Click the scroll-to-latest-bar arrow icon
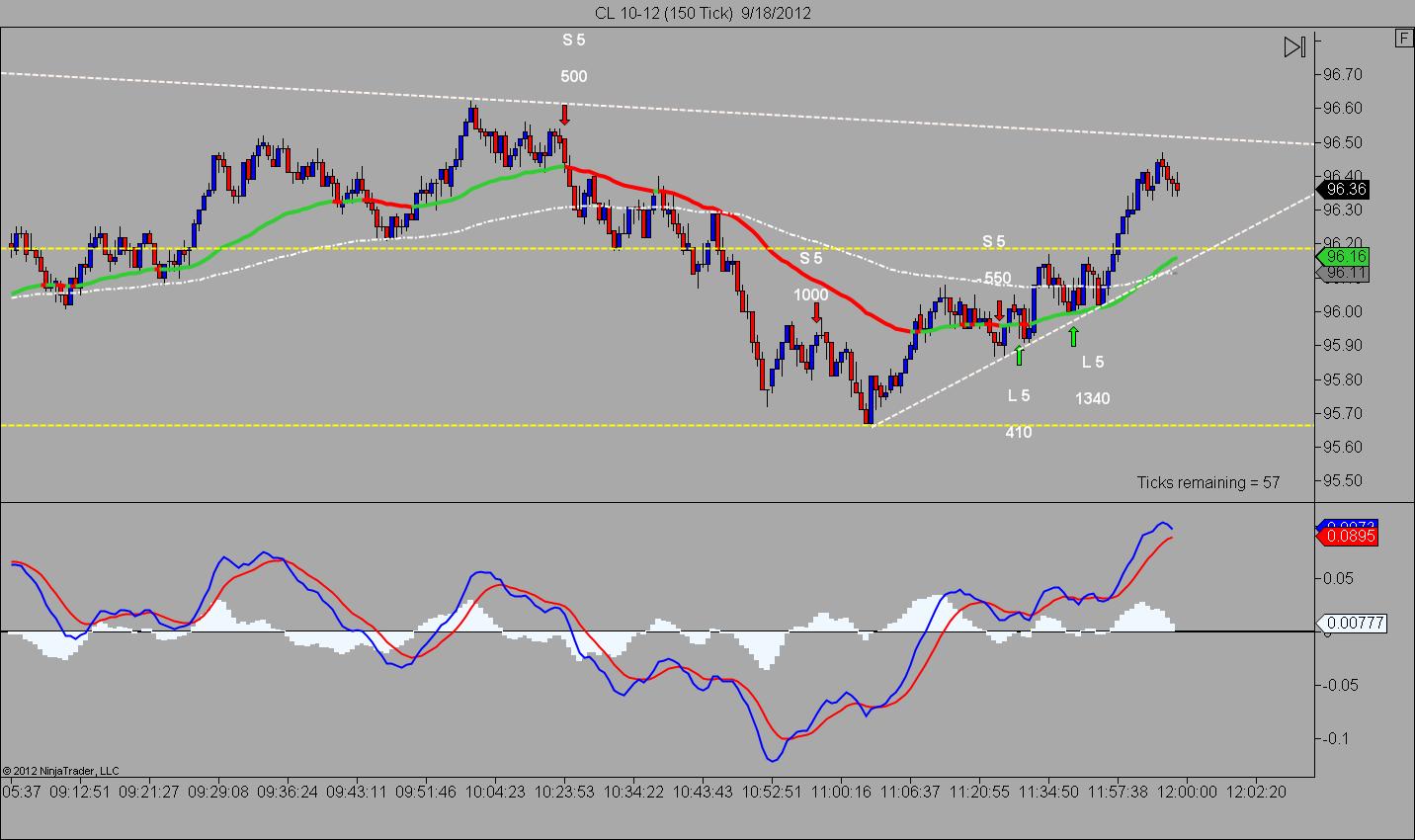 pyautogui.click(x=1294, y=46)
